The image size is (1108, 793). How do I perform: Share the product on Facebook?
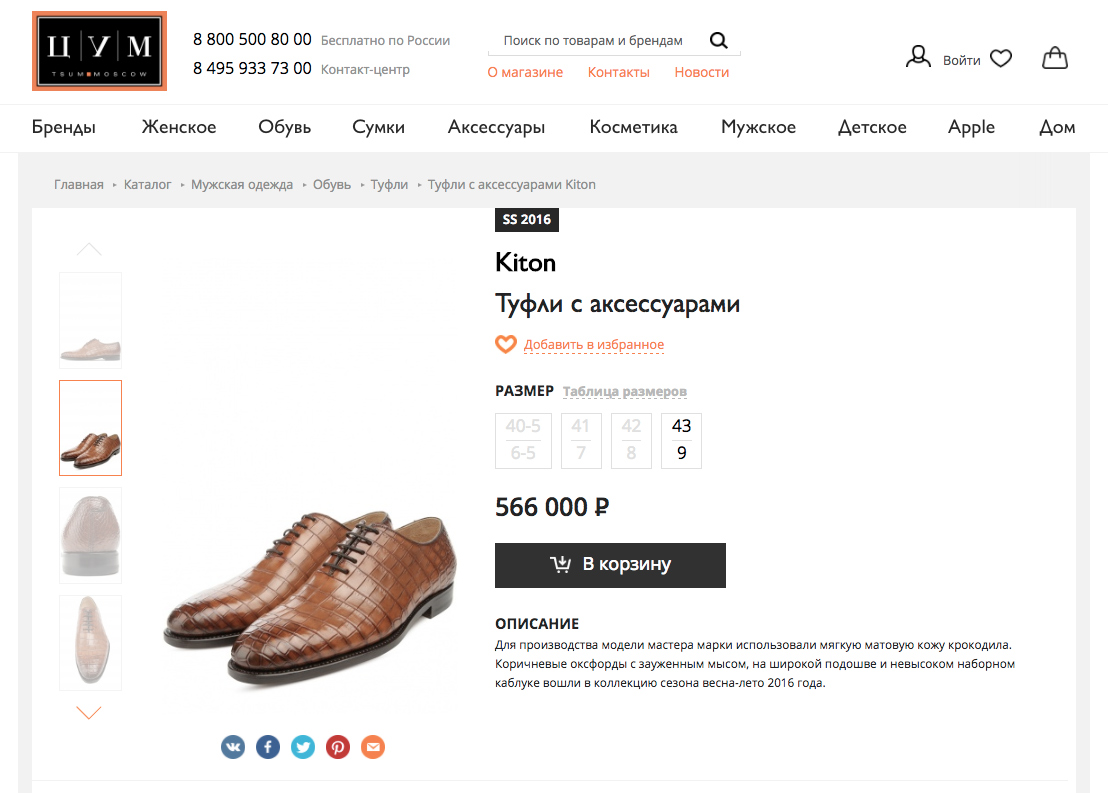[x=268, y=746]
